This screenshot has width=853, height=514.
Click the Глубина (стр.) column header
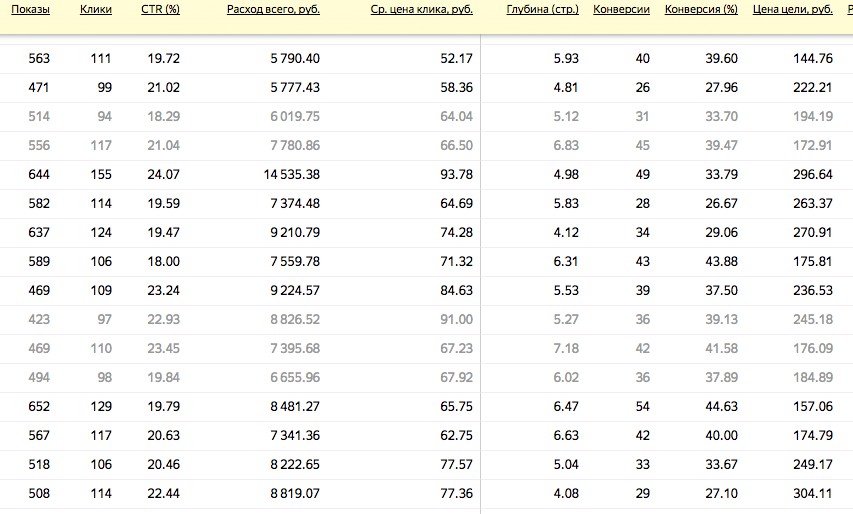coord(543,9)
